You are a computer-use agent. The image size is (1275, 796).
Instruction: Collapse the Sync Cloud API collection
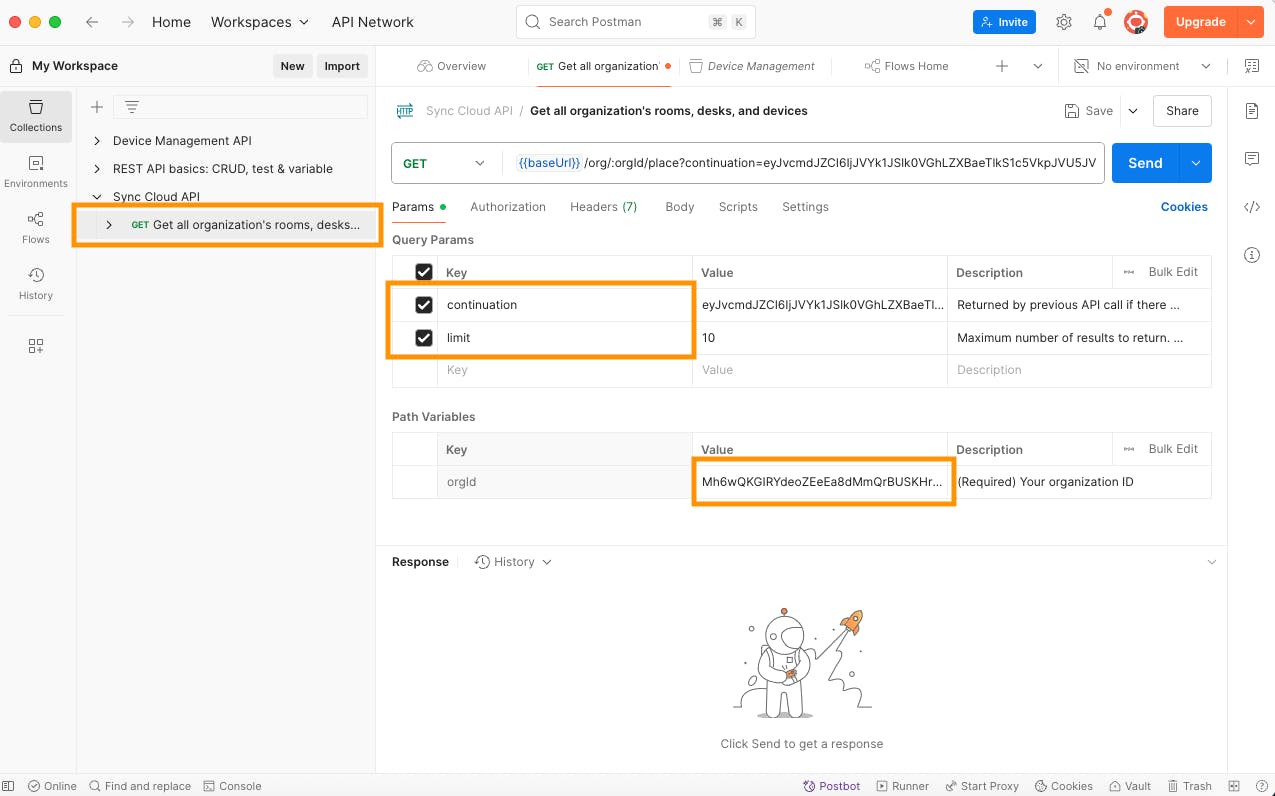tap(97, 197)
